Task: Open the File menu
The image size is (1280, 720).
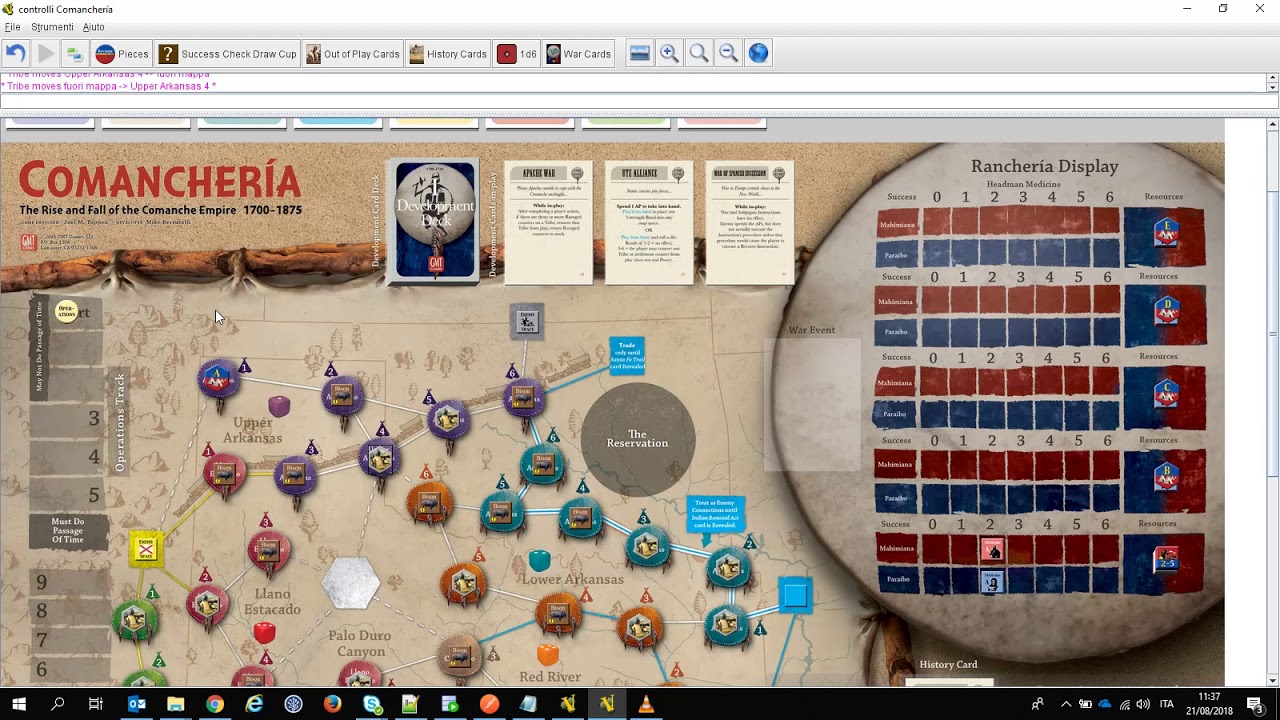Action: pyautogui.click(x=13, y=27)
